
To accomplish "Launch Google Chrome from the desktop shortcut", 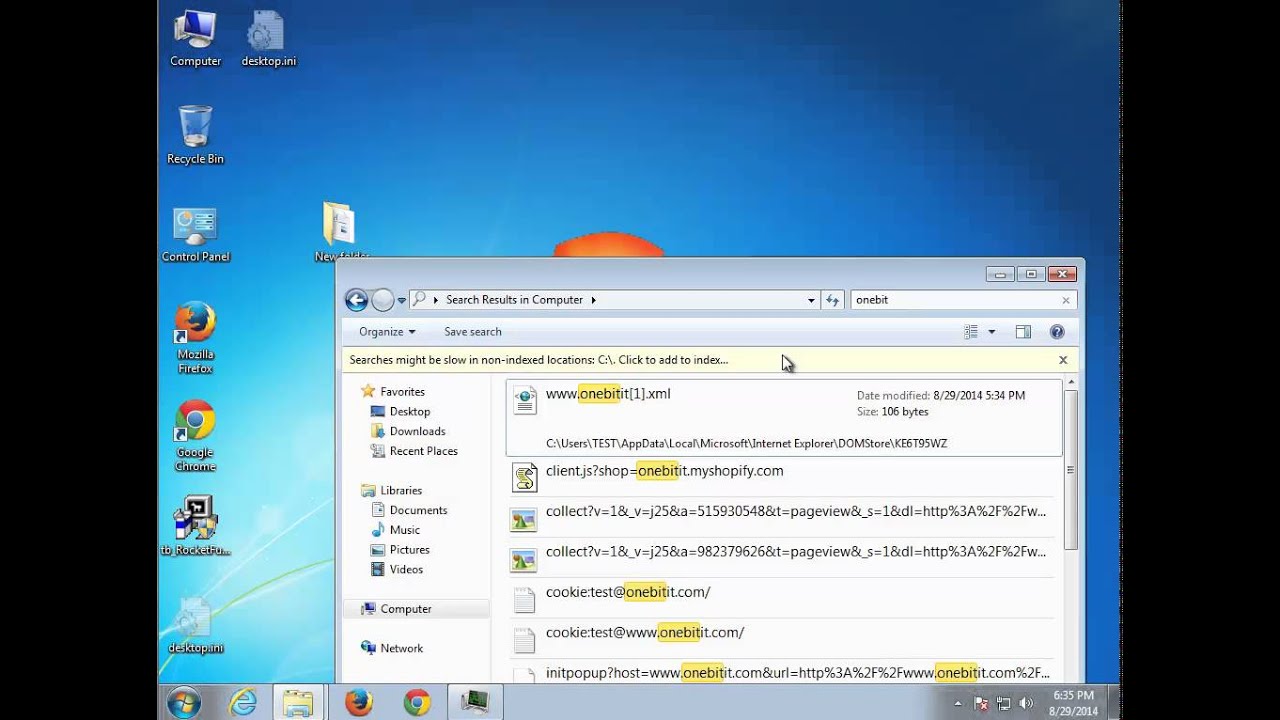I will pyautogui.click(x=195, y=436).
